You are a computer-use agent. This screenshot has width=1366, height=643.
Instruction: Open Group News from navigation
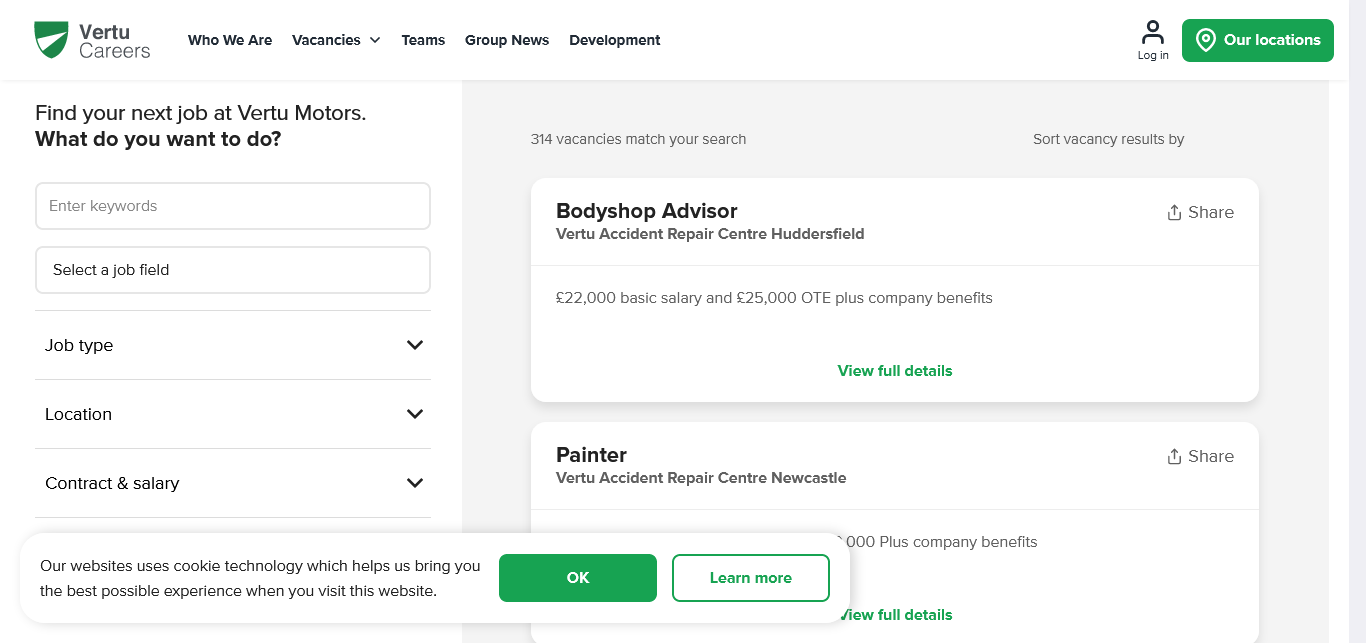point(507,40)
